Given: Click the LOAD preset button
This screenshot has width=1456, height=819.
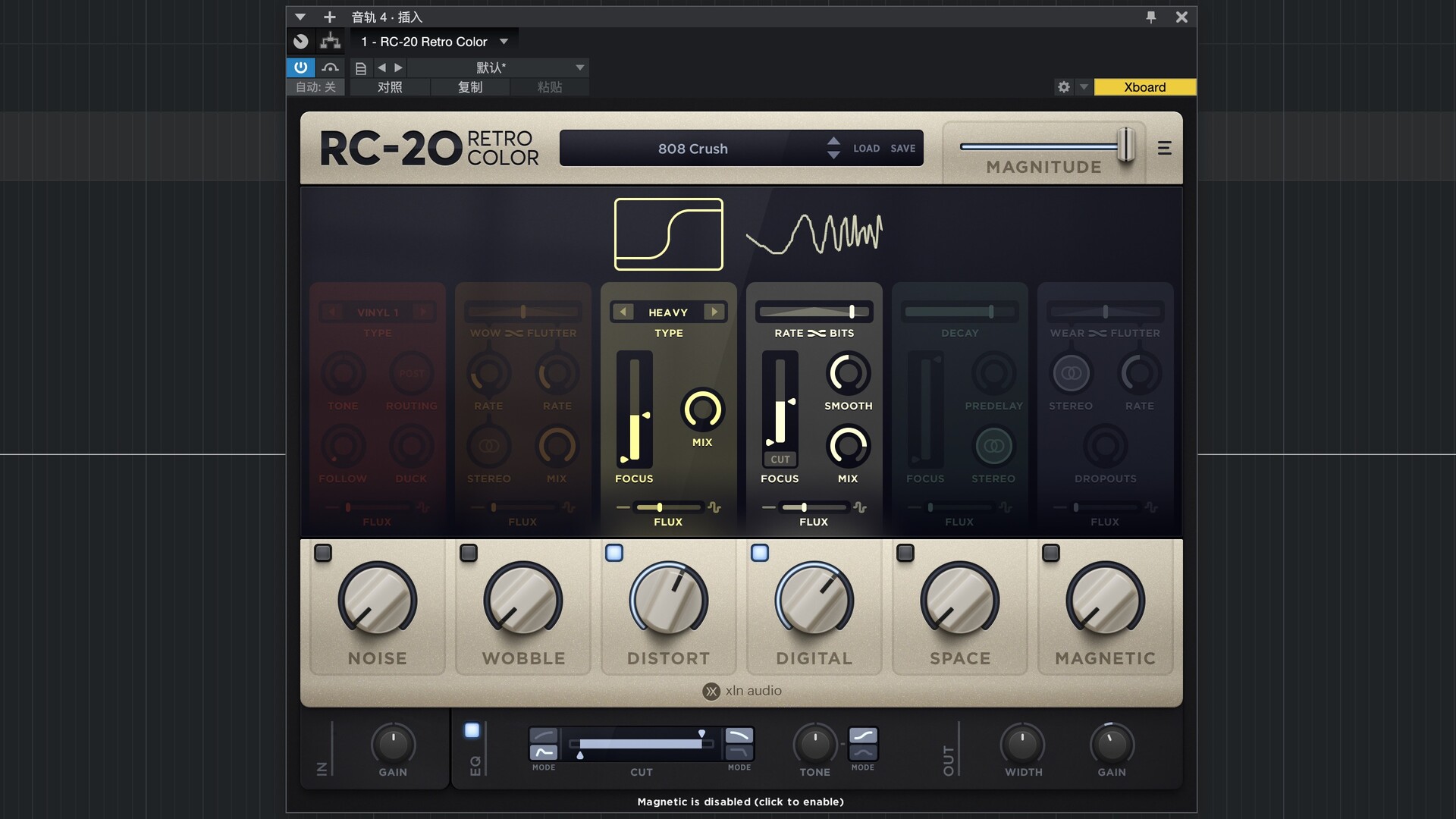Looking at the screenshot, I should (x=866, y=149).
